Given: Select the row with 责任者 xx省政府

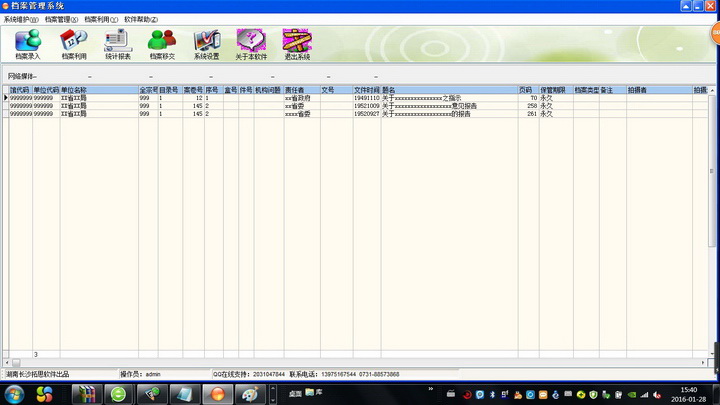Looking at the screenshot, I should 356,98.
